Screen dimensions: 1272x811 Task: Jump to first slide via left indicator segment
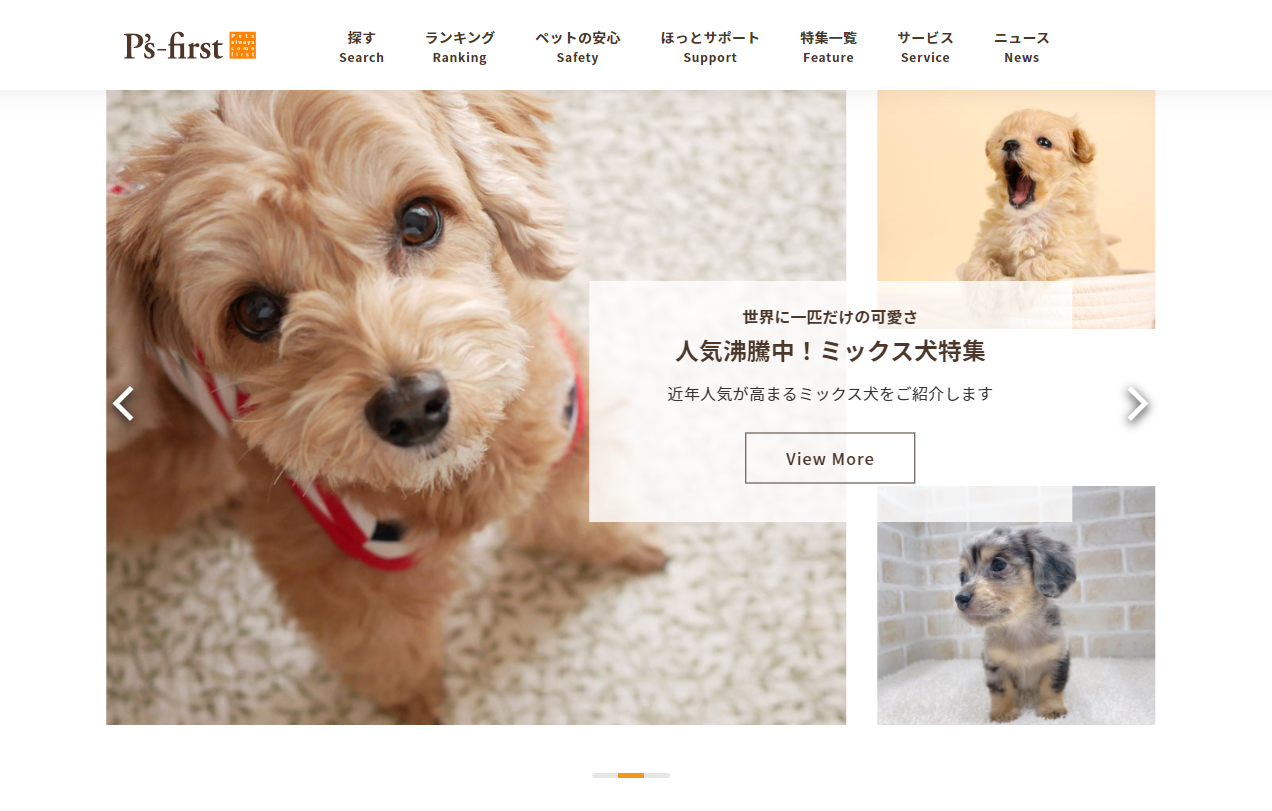tap(605, 775)
